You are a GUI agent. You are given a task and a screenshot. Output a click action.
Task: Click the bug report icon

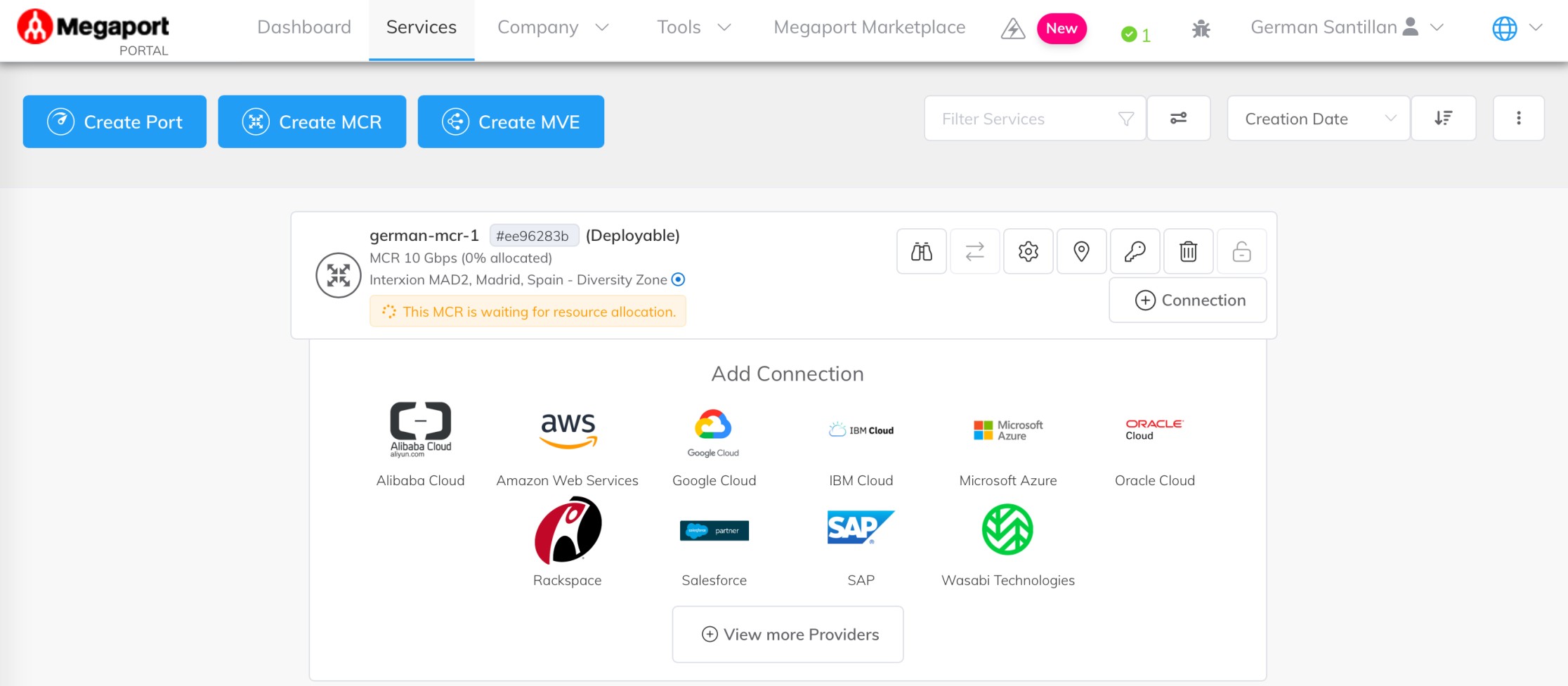[1201, 29]
